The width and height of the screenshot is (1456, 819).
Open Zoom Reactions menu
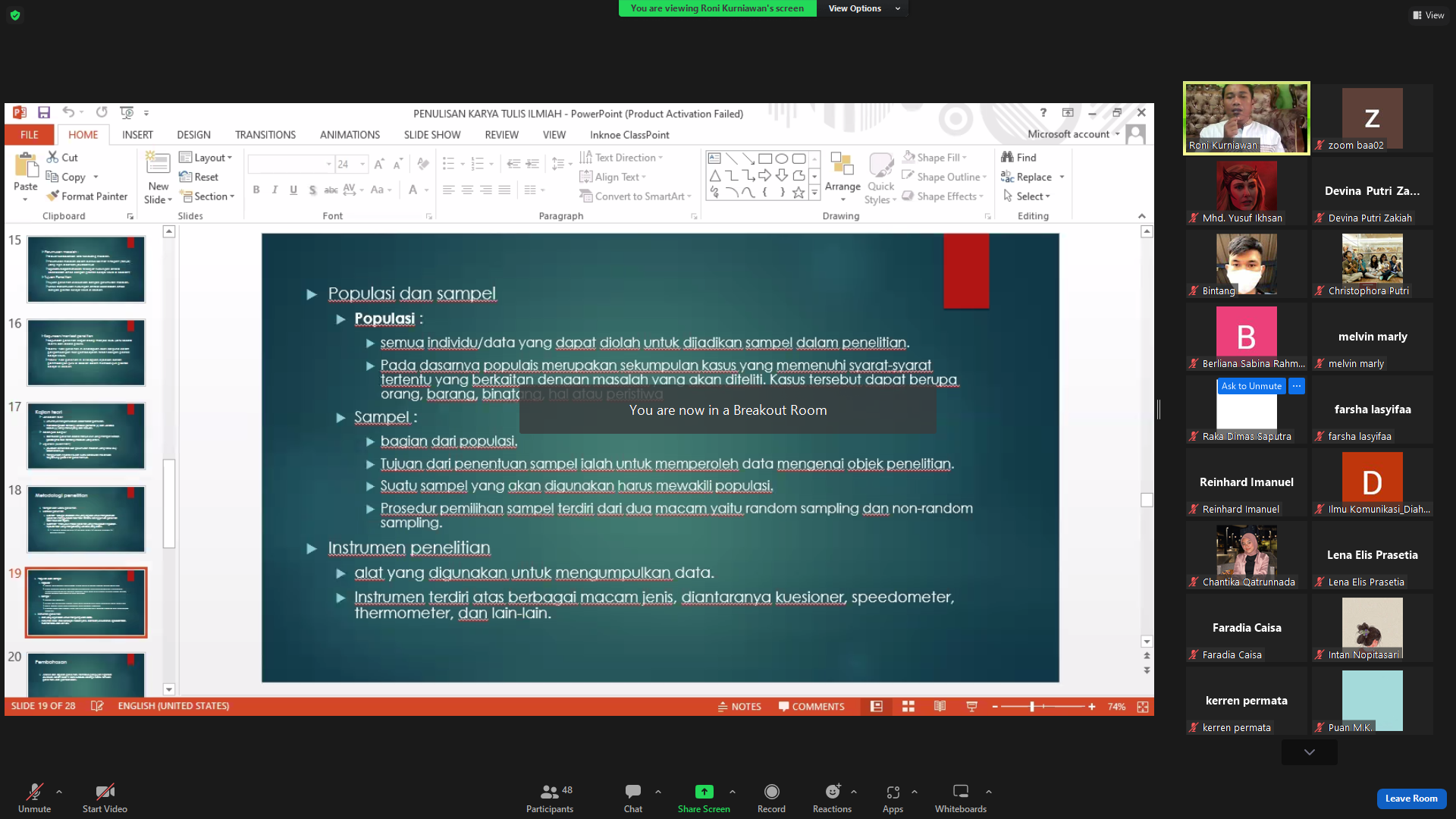pos(832,798)
